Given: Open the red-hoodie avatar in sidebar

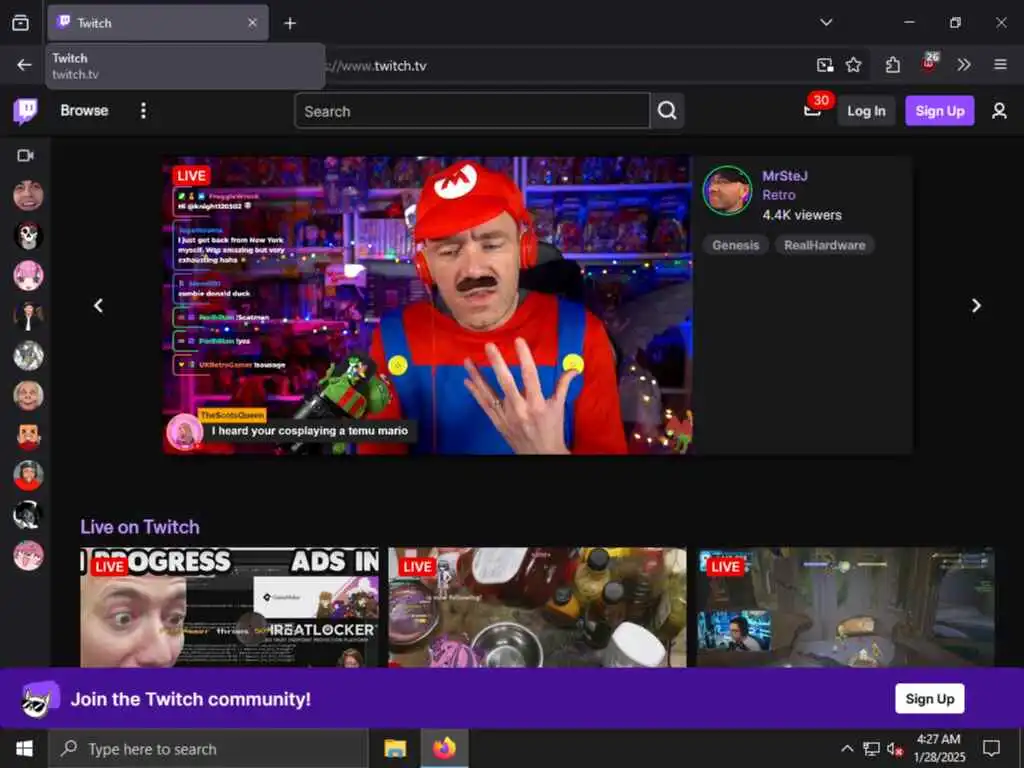Looking at the screenshot, I should point(28,475).
